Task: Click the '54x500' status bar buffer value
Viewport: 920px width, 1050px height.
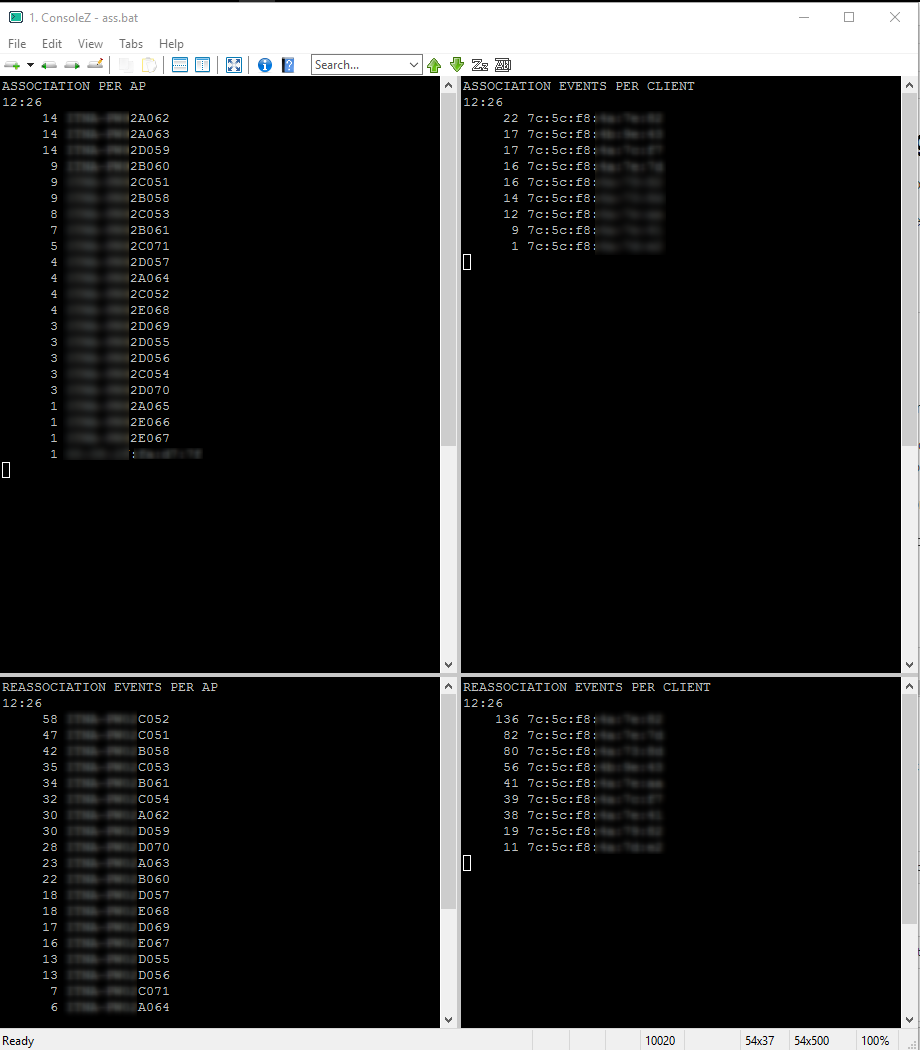Action: 812,1041
